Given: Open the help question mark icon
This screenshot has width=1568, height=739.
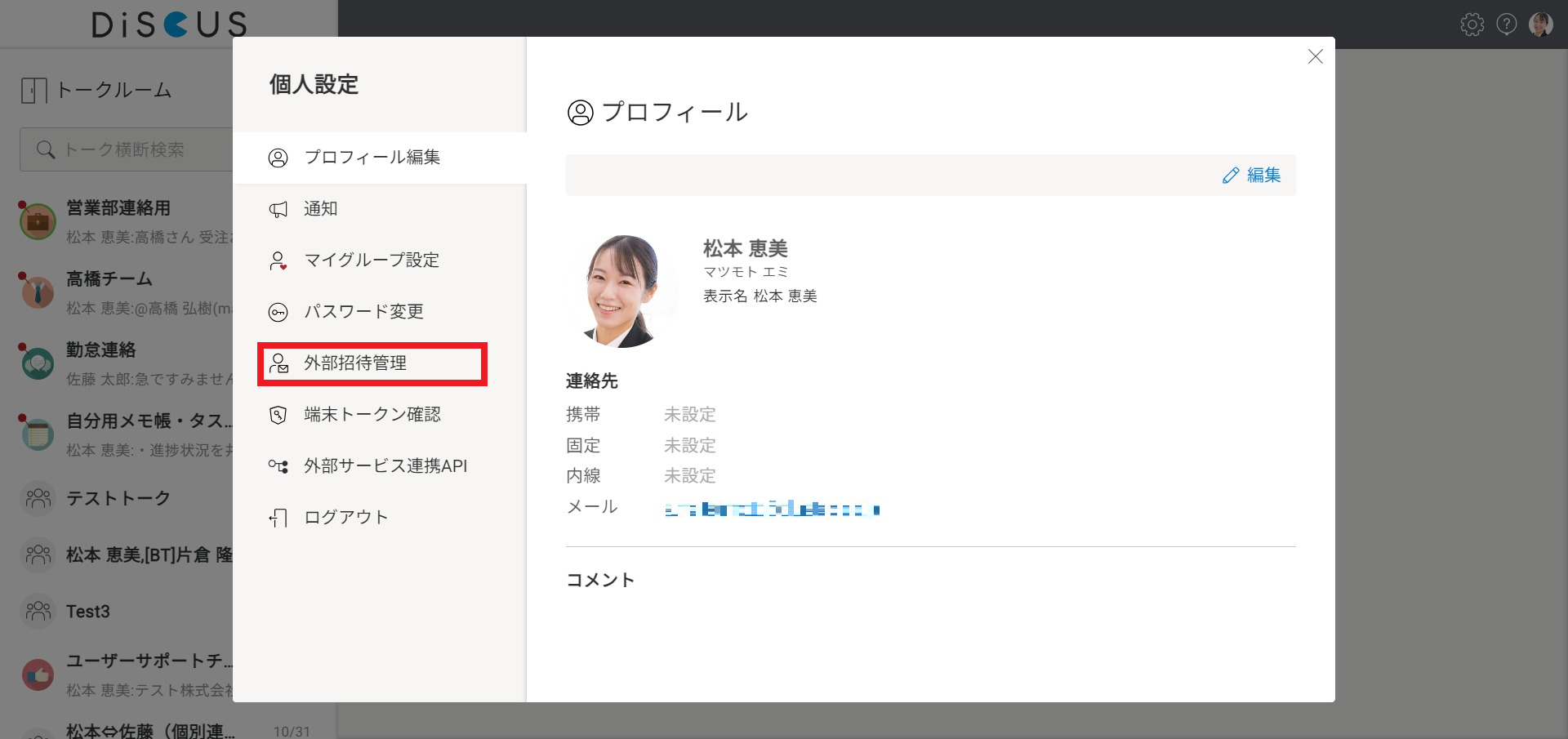Looking at the screenshot, I should tap(1507, 24).
